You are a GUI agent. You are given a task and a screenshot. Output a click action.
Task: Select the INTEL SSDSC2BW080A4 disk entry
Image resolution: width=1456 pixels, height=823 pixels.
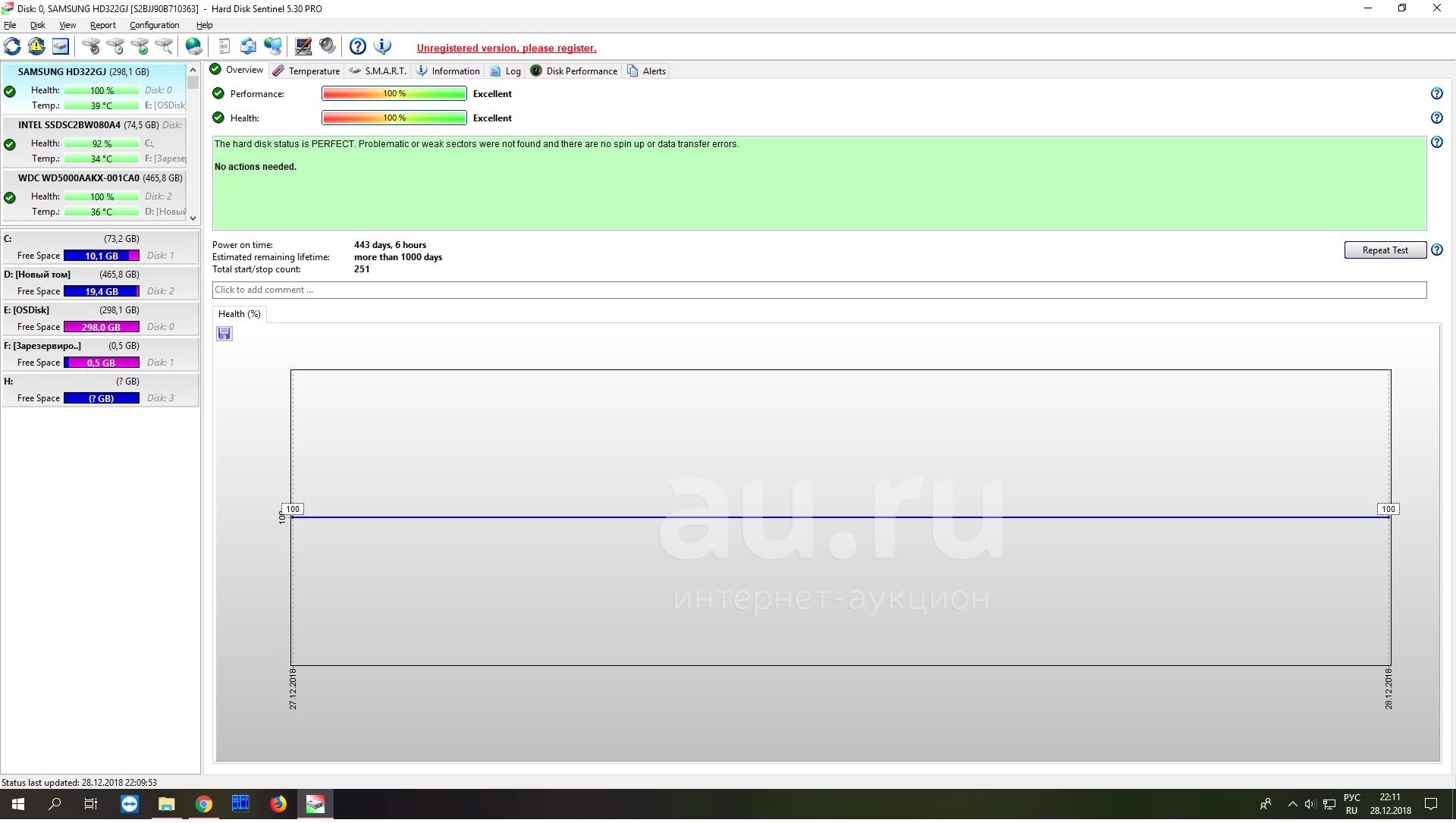point(94,142)
